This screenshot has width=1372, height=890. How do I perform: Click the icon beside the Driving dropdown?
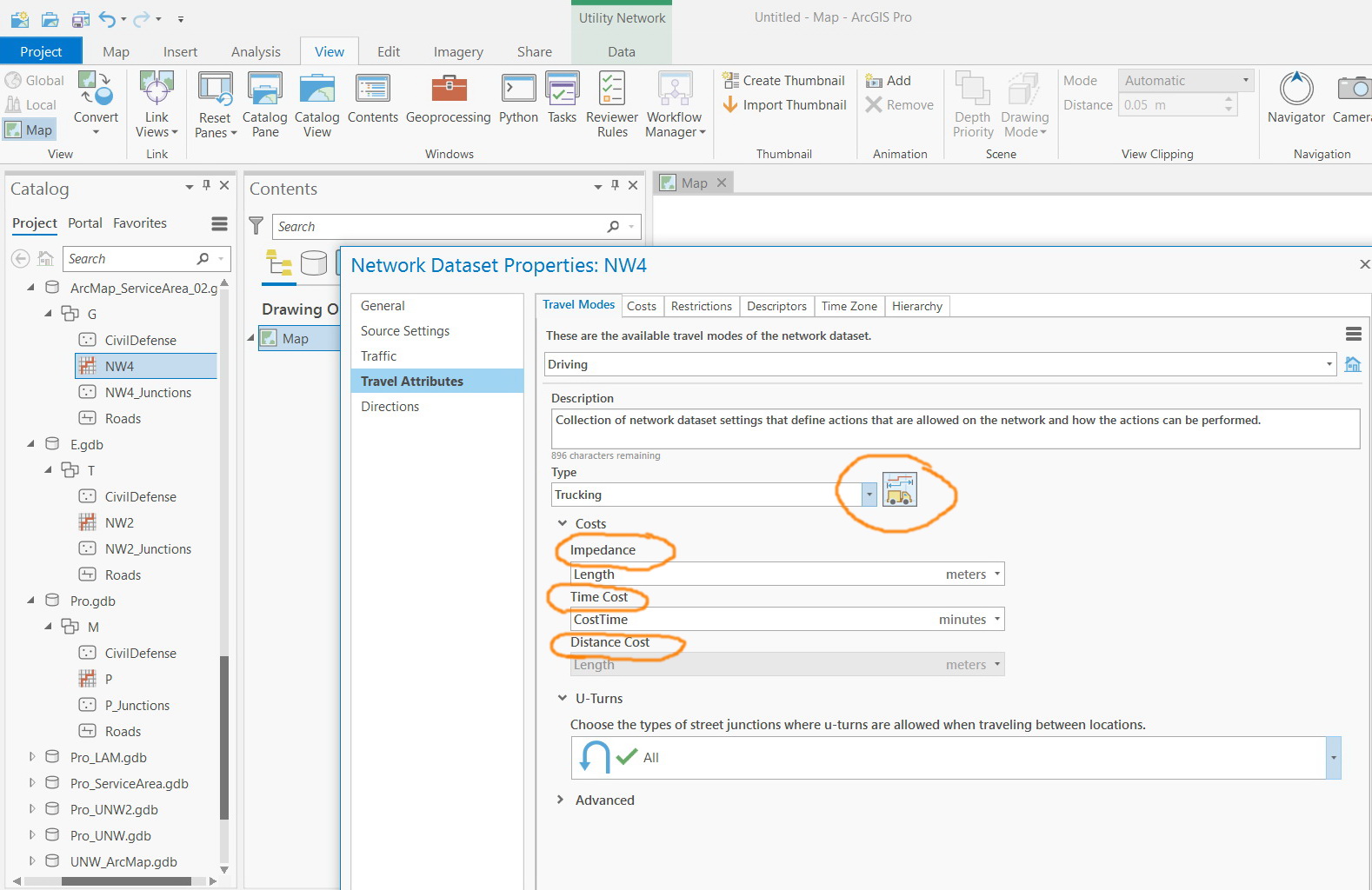(1353, 364)
